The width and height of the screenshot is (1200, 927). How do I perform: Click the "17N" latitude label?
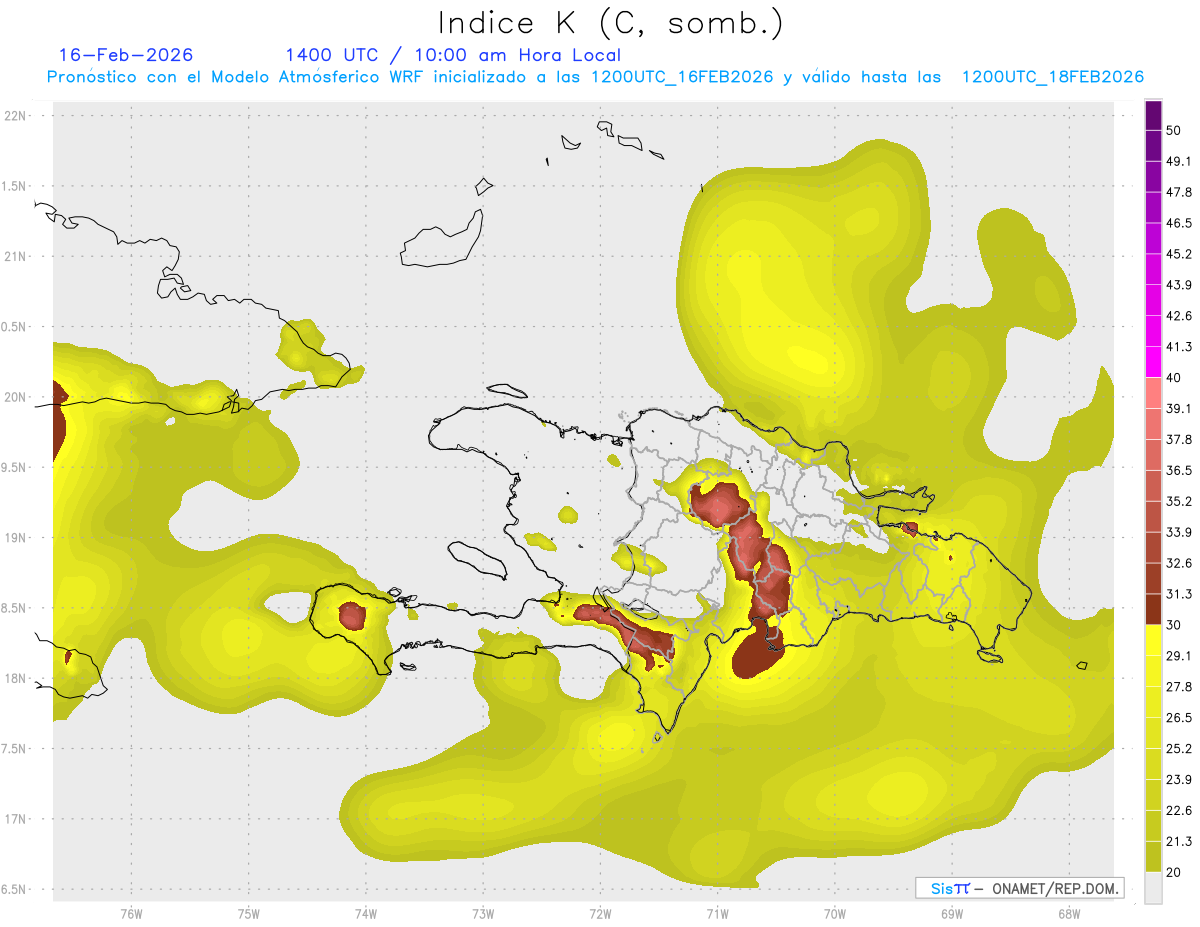pos(14,819)
